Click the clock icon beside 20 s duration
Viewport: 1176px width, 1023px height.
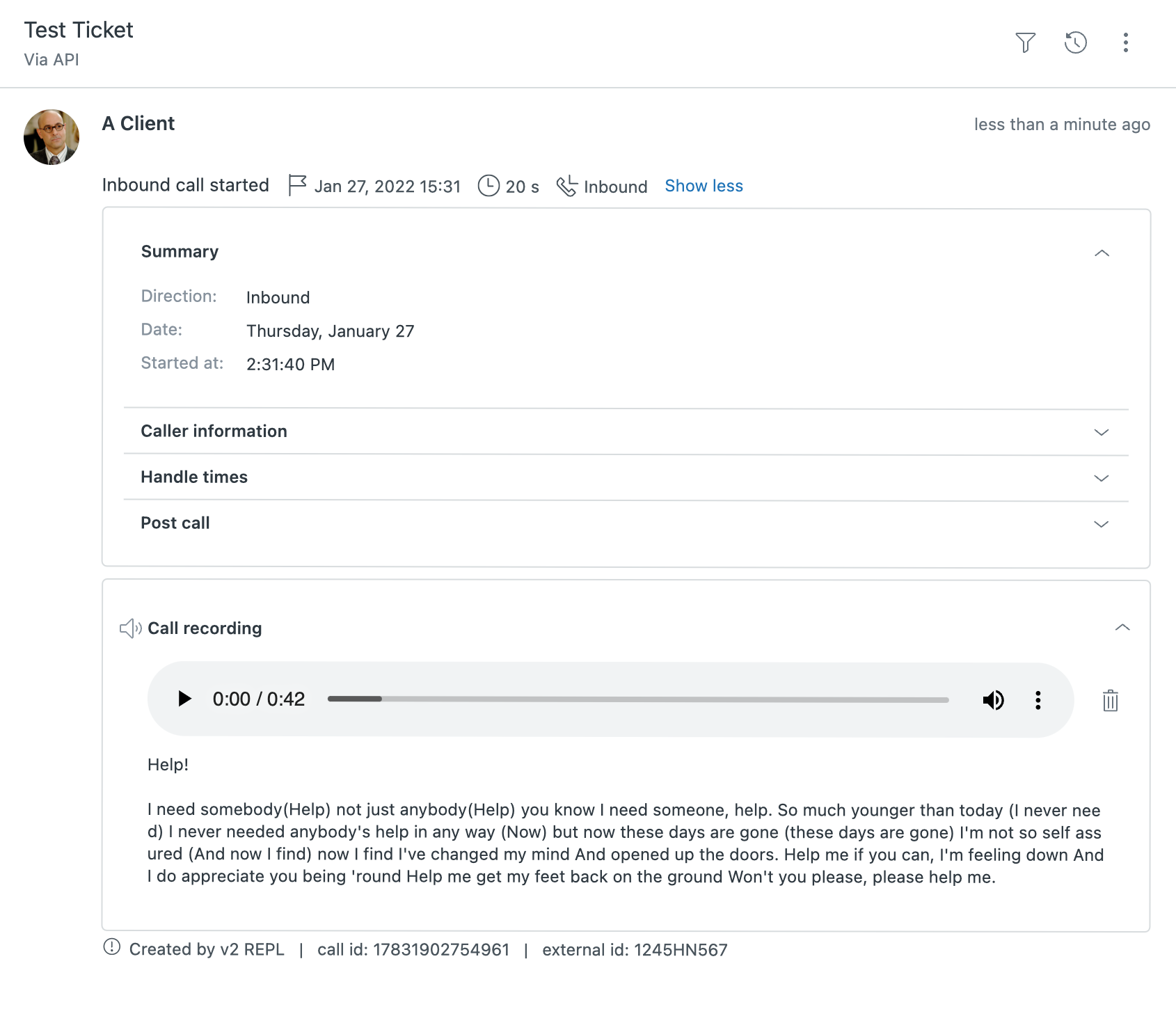[x=488, y=186]
